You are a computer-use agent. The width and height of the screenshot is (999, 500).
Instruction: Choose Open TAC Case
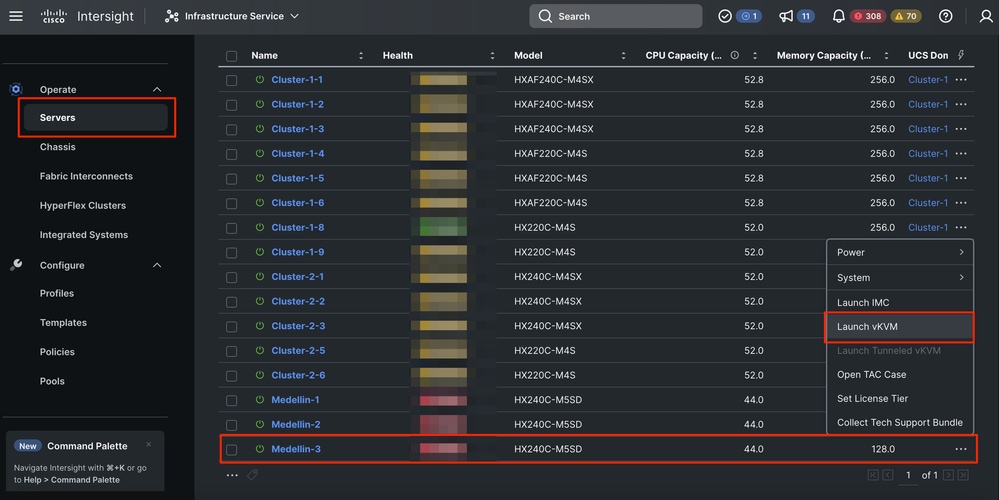click(900, 375)
